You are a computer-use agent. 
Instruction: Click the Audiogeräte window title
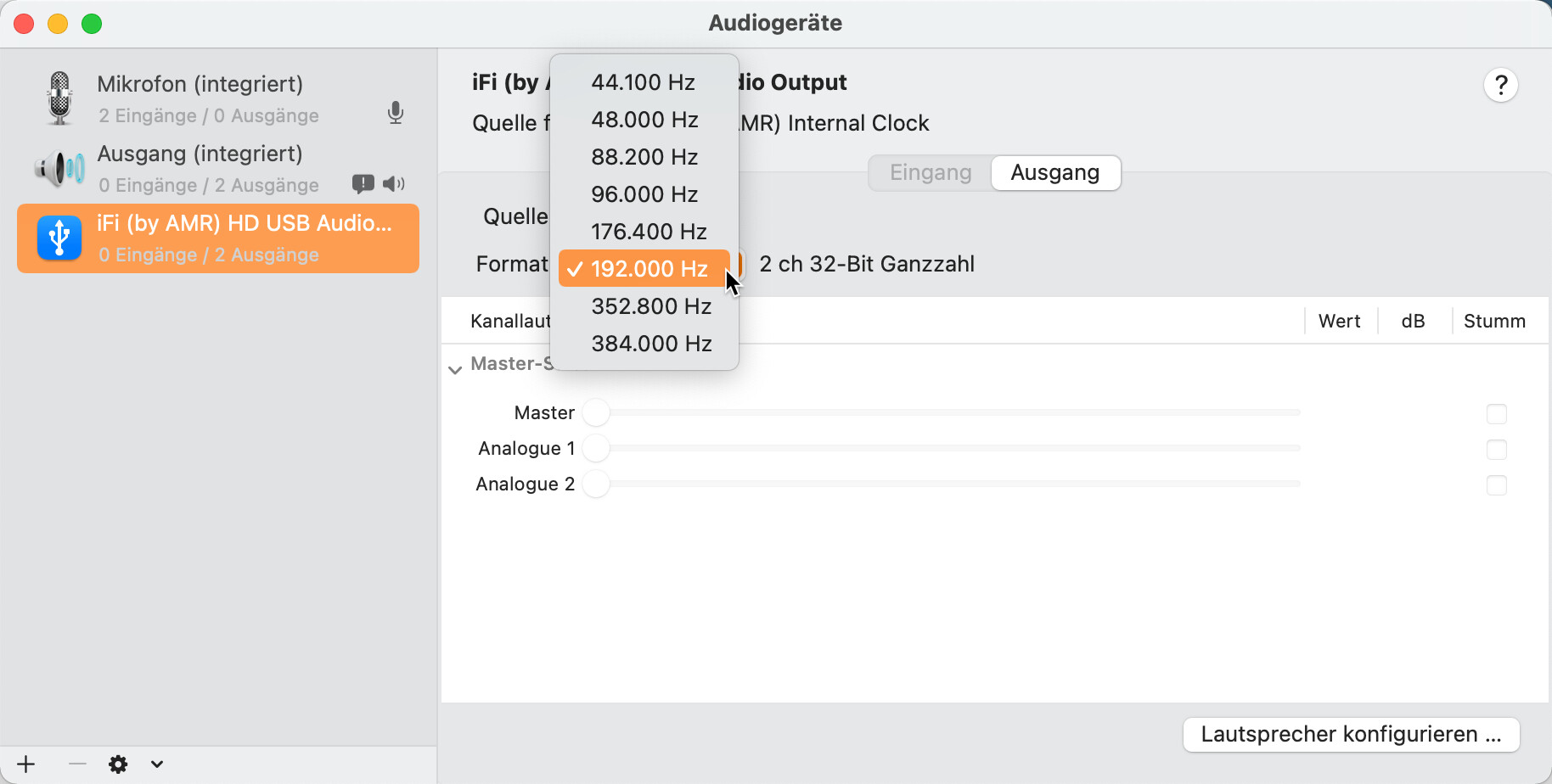tap(776, 23)
